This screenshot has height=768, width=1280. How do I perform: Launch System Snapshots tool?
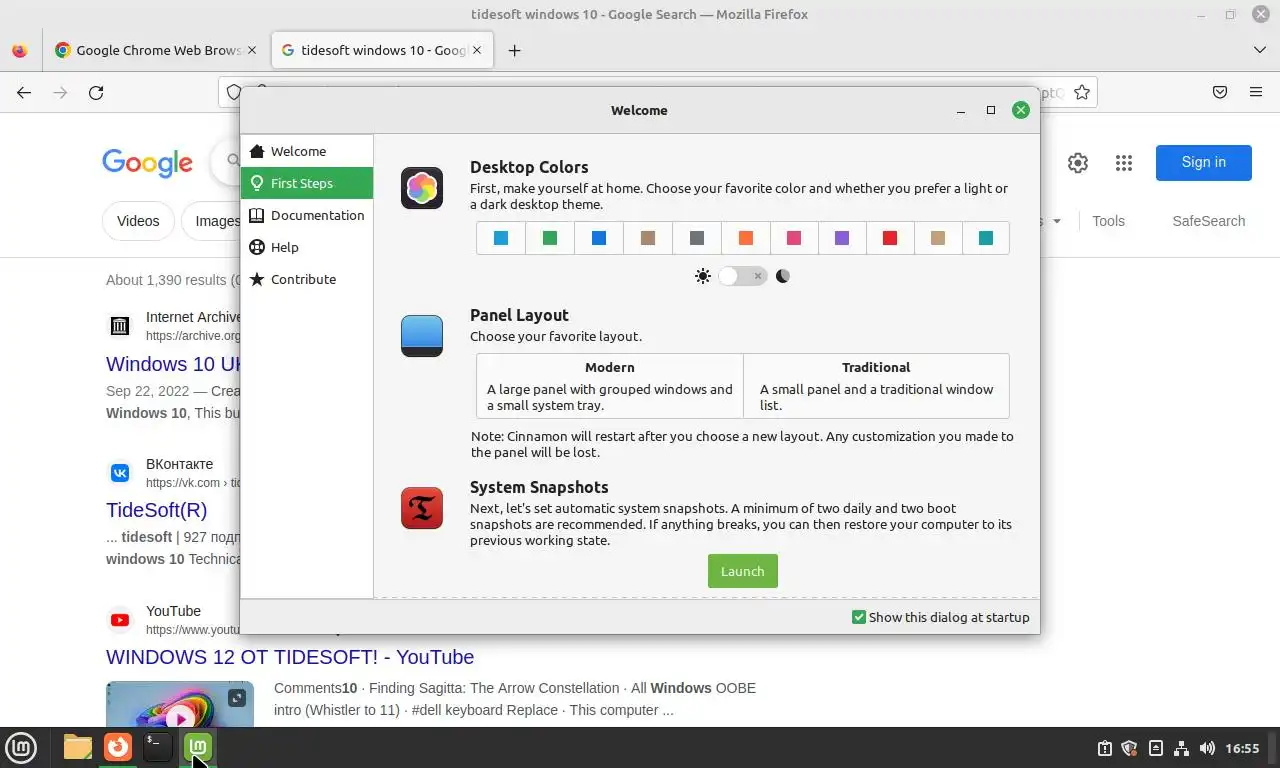(743, 571)
